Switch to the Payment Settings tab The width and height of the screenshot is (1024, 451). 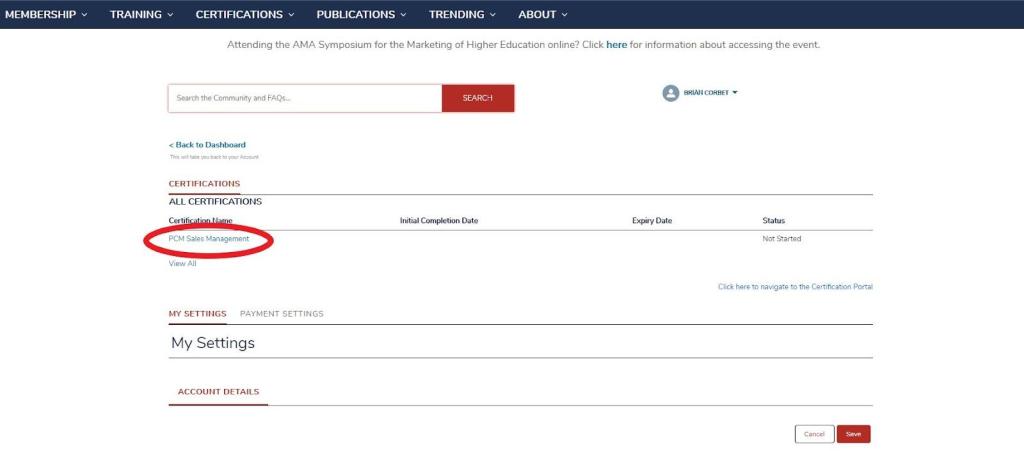pos(281,314)
